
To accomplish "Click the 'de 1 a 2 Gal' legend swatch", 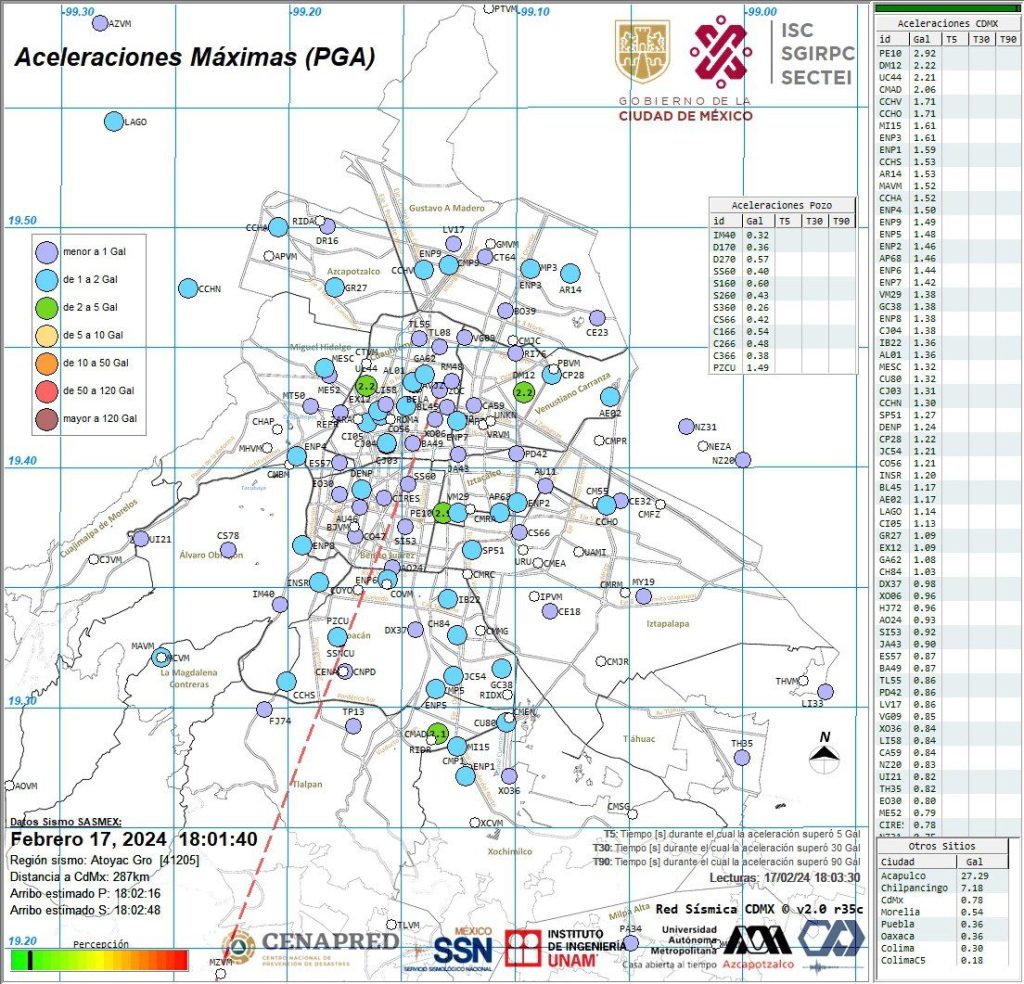I will [47, 279].
